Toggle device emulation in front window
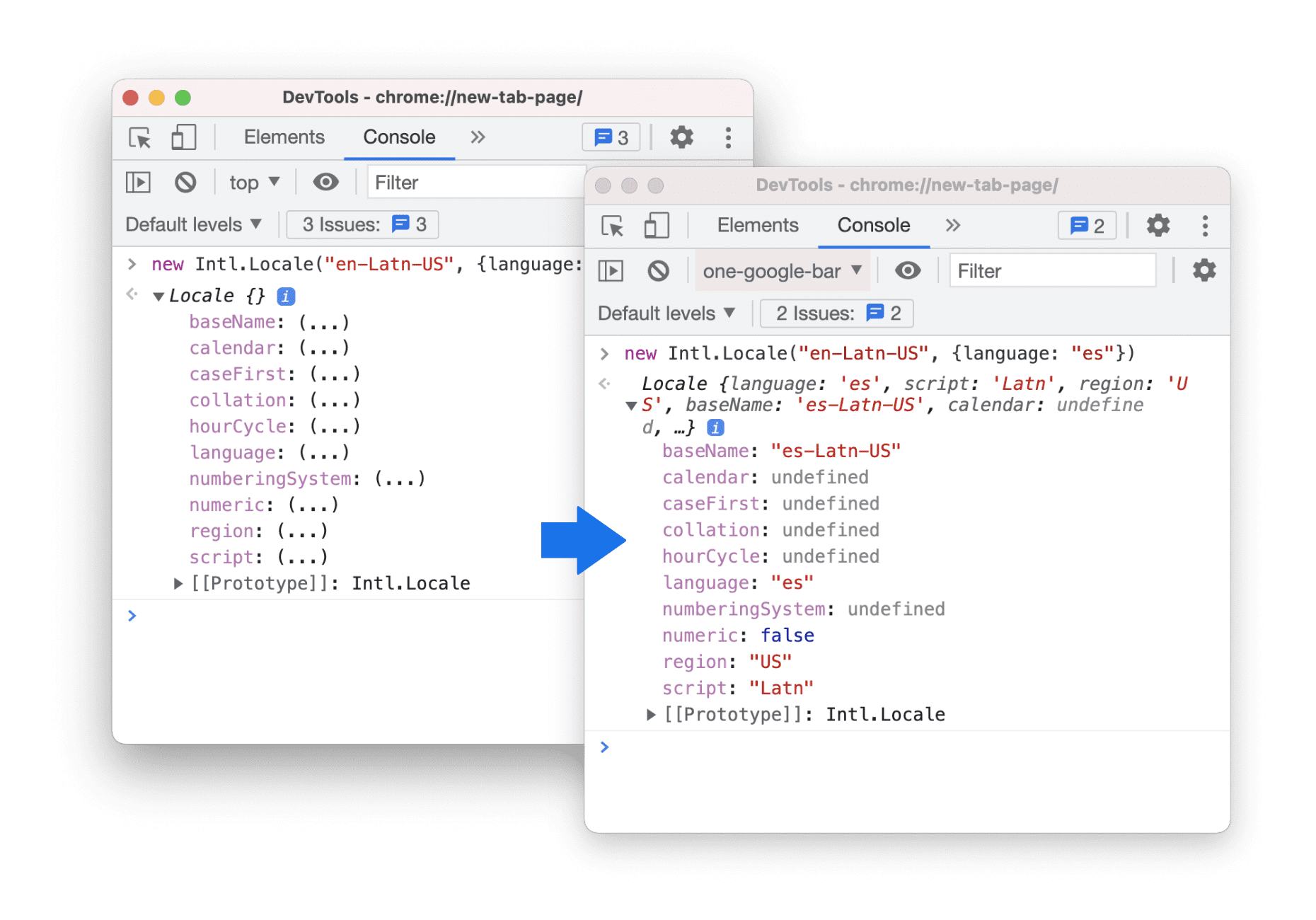 click(655, 225)
